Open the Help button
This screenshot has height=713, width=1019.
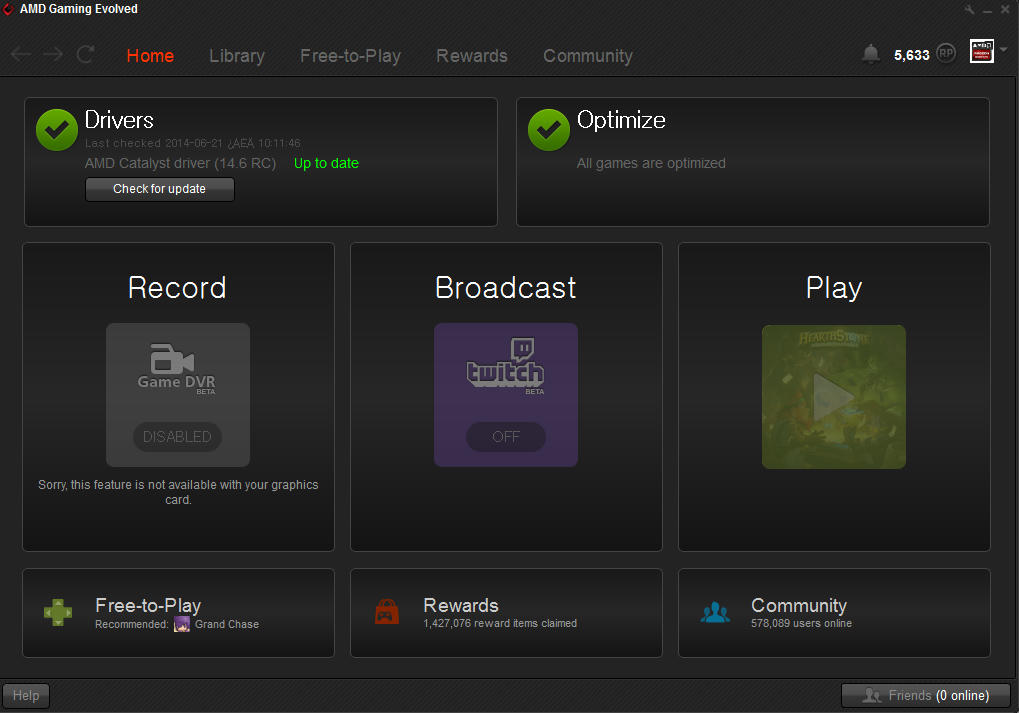point(26,695)
